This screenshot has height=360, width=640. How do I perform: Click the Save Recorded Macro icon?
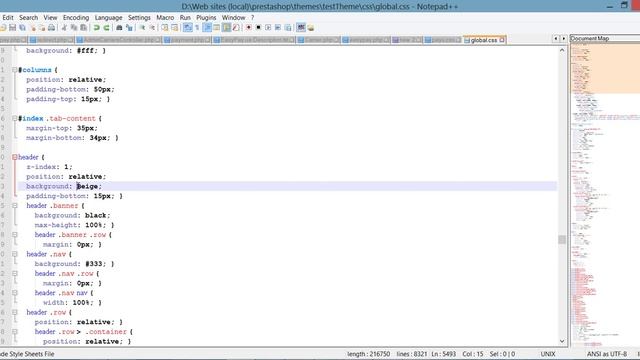(288, 27)
